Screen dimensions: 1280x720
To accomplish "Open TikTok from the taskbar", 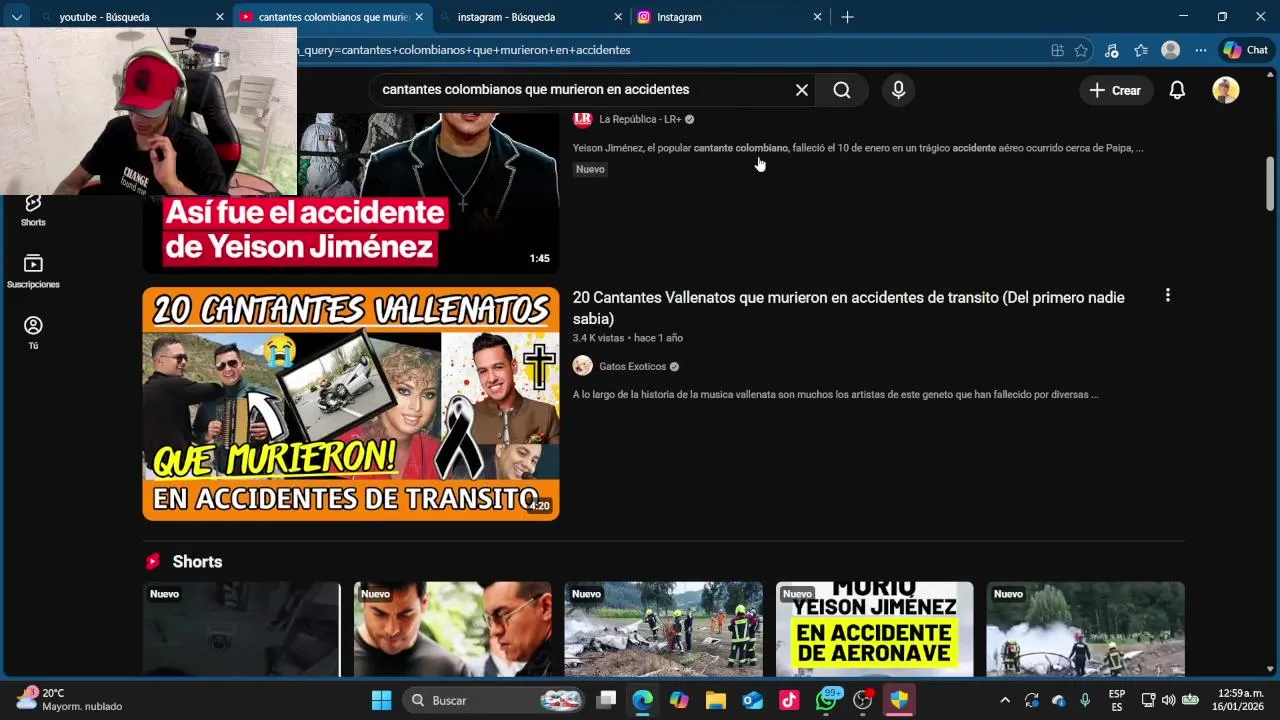I will click(790, 700).
